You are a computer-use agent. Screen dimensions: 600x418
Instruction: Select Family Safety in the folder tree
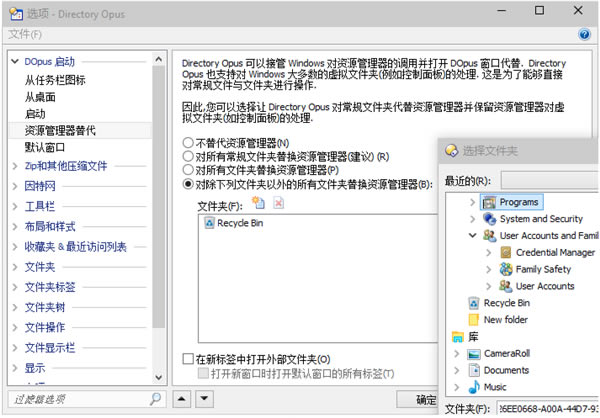tap(543, 269)
